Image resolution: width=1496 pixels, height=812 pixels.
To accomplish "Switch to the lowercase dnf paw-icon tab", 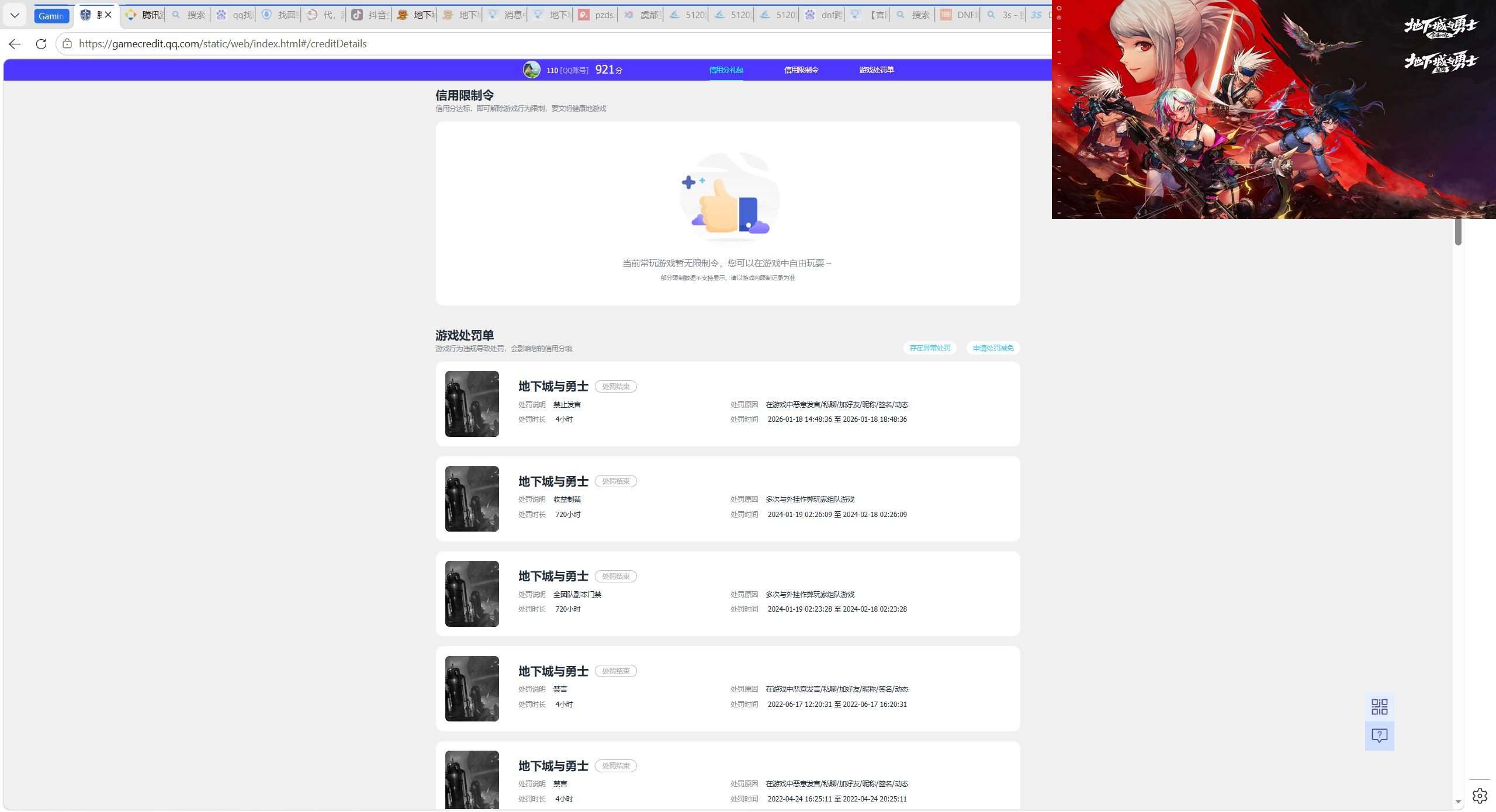I will pyautogui.click(x=823, y=15).
